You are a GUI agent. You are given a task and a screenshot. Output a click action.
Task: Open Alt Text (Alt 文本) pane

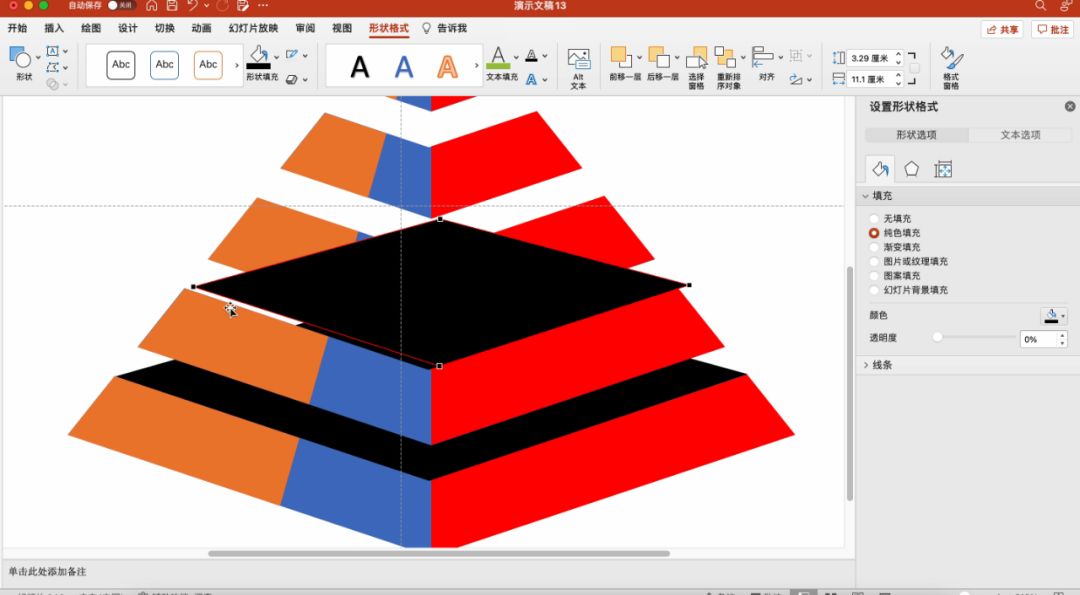coord(578,68)
